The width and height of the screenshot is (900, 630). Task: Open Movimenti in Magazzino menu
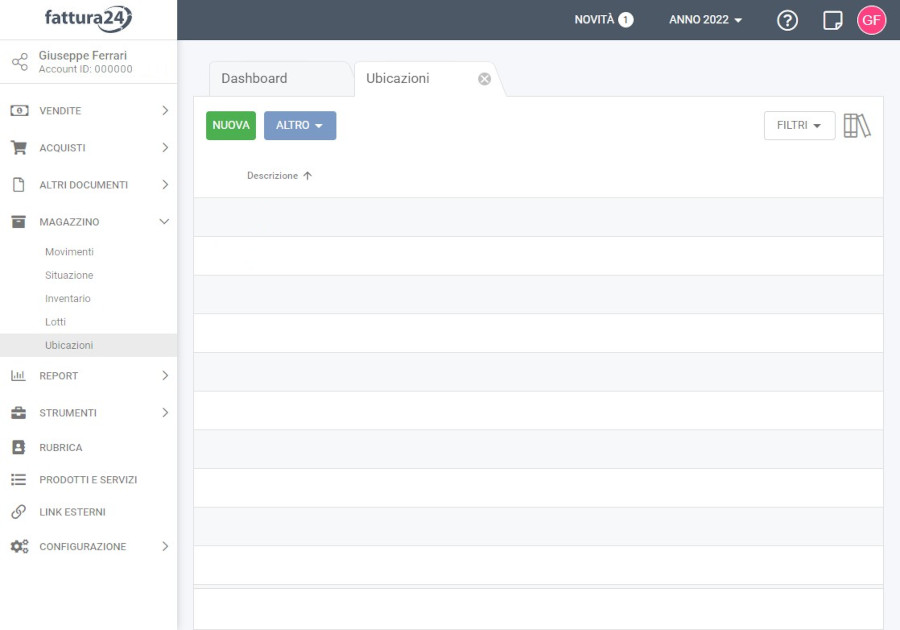69,252
